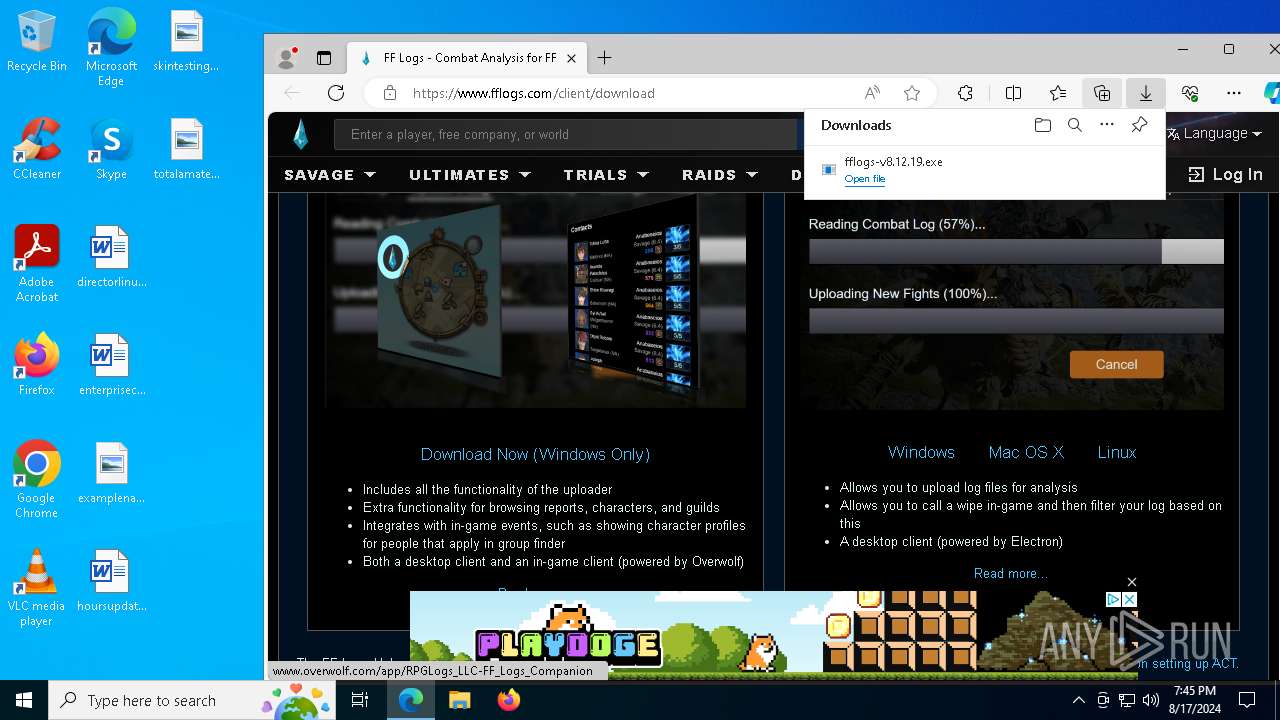Open Favorites list icon
This screenshot has height=720, width=1280.
point(1058,93)
